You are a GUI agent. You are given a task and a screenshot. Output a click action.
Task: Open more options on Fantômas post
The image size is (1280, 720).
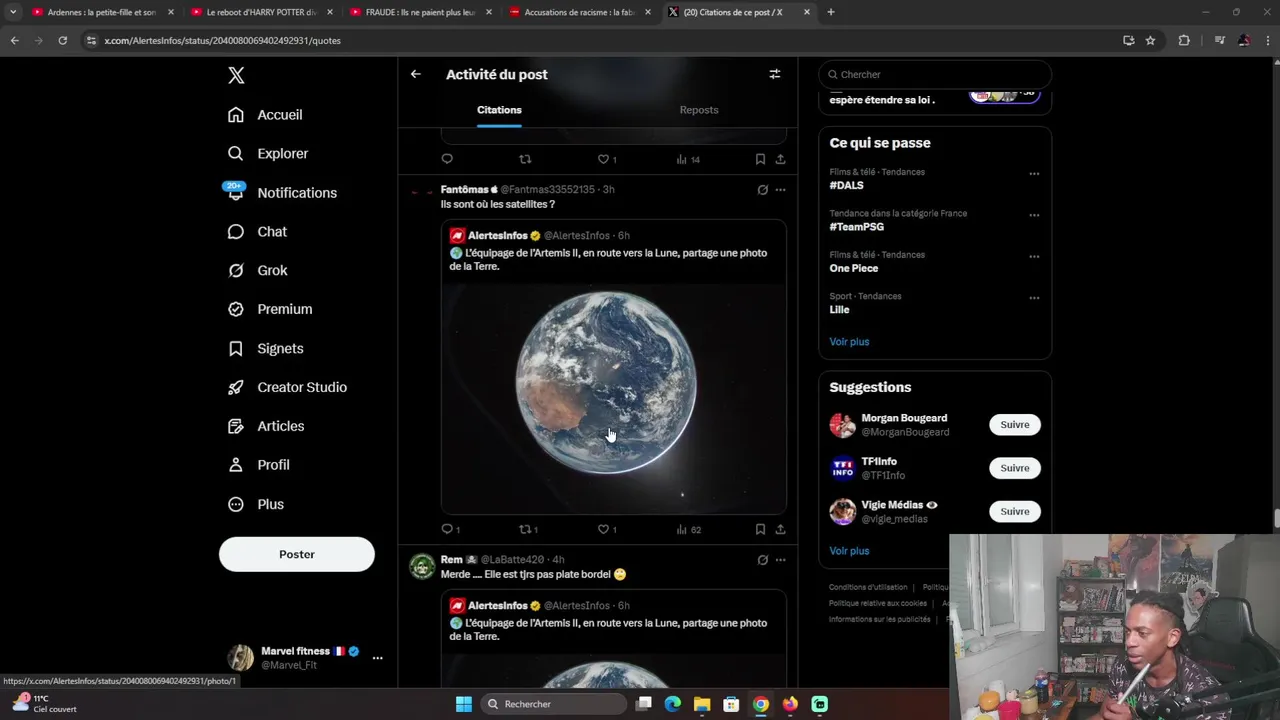click(x=780, y=190)
